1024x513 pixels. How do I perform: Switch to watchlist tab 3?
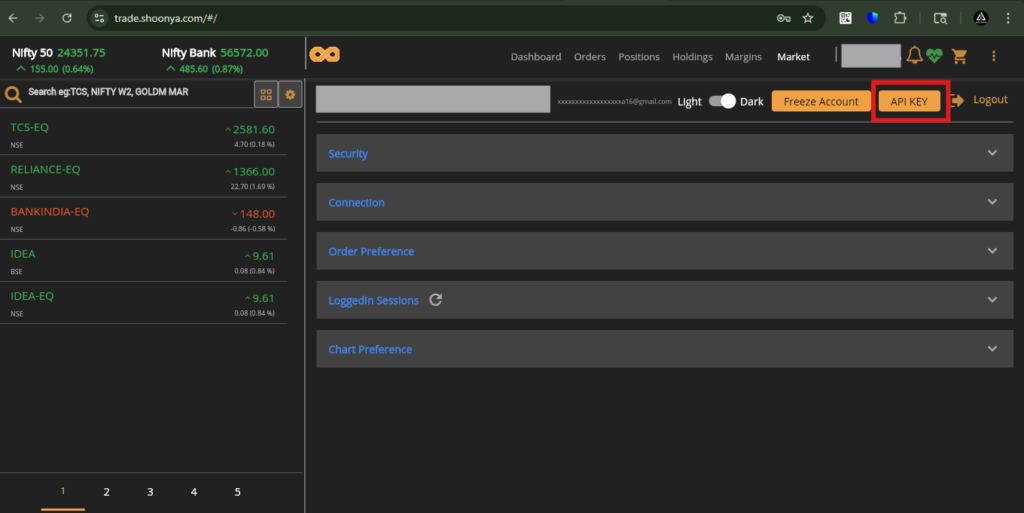pyautogui.click(x=150, y=492)
